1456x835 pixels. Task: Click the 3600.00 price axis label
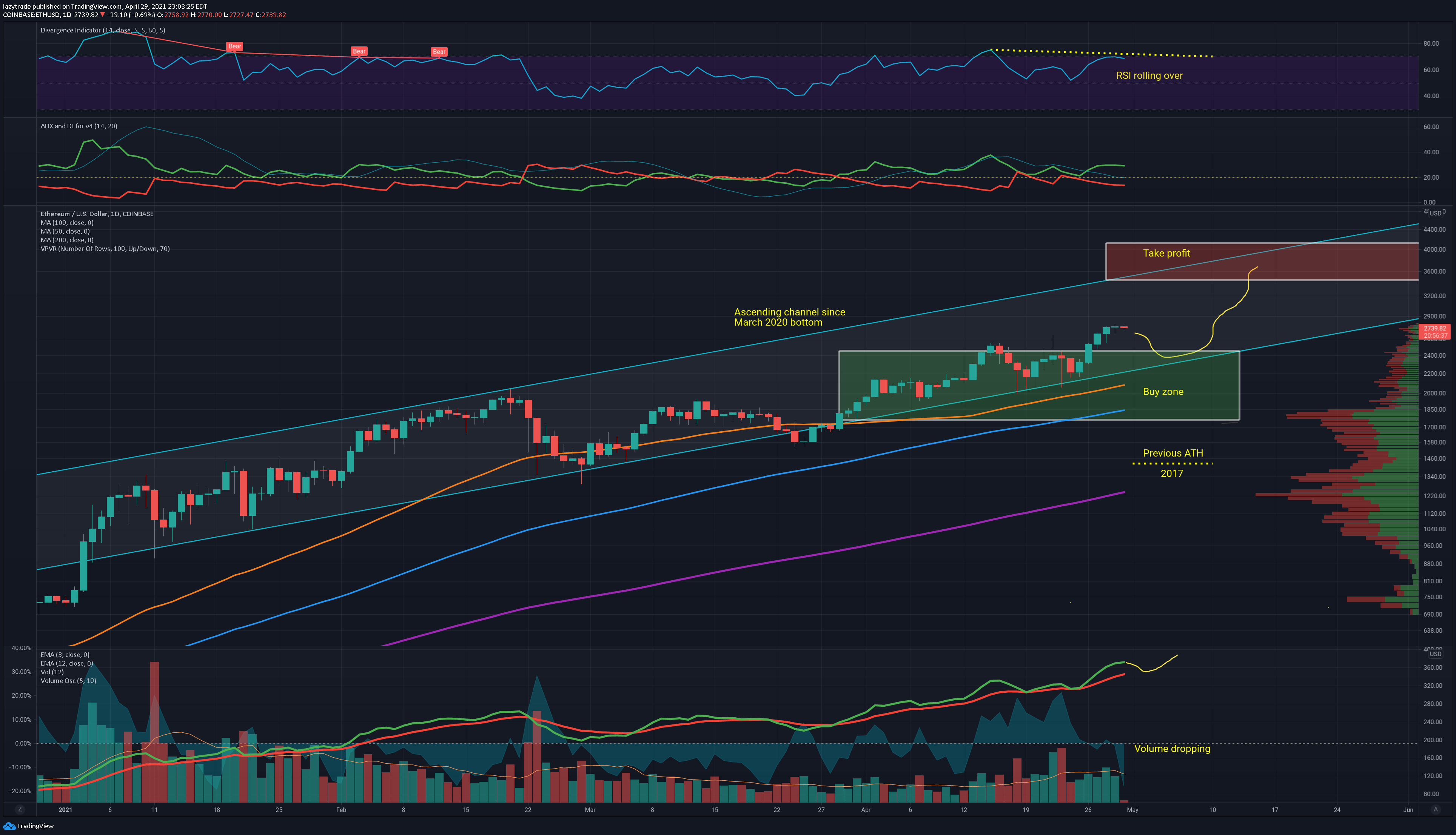coord(1434,271)
